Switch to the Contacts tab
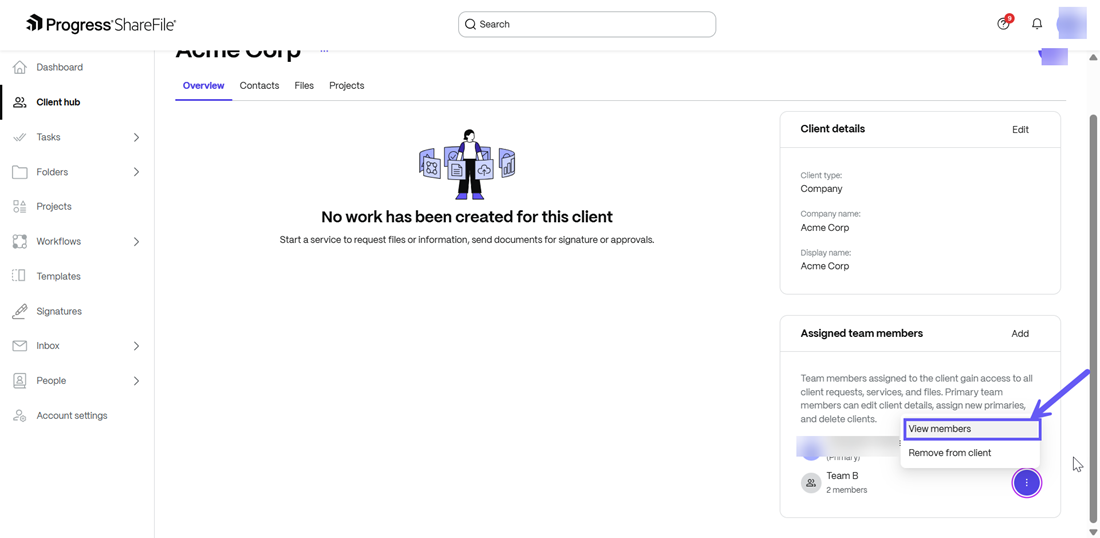 (x=259, y=86)
